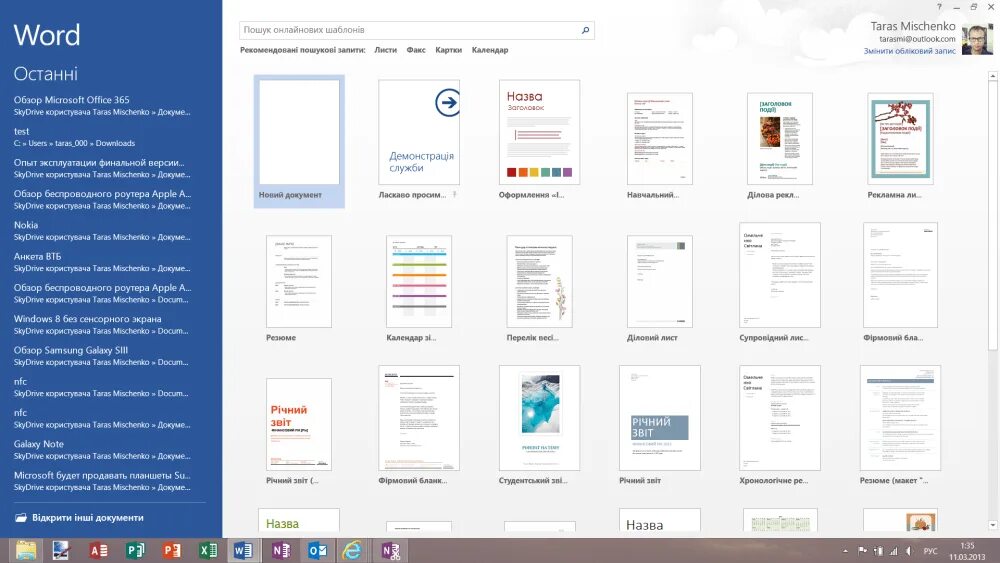Click the template search magnifier icon

[585, 30]
